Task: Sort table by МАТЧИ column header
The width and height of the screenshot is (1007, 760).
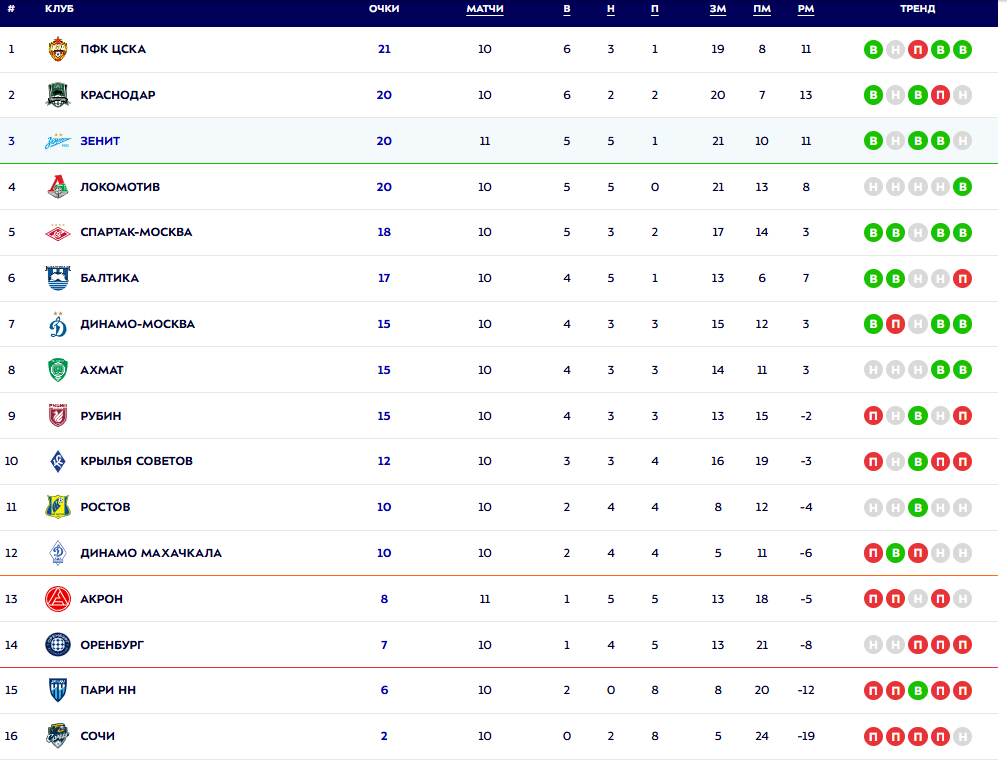Action: click(485, 9)
